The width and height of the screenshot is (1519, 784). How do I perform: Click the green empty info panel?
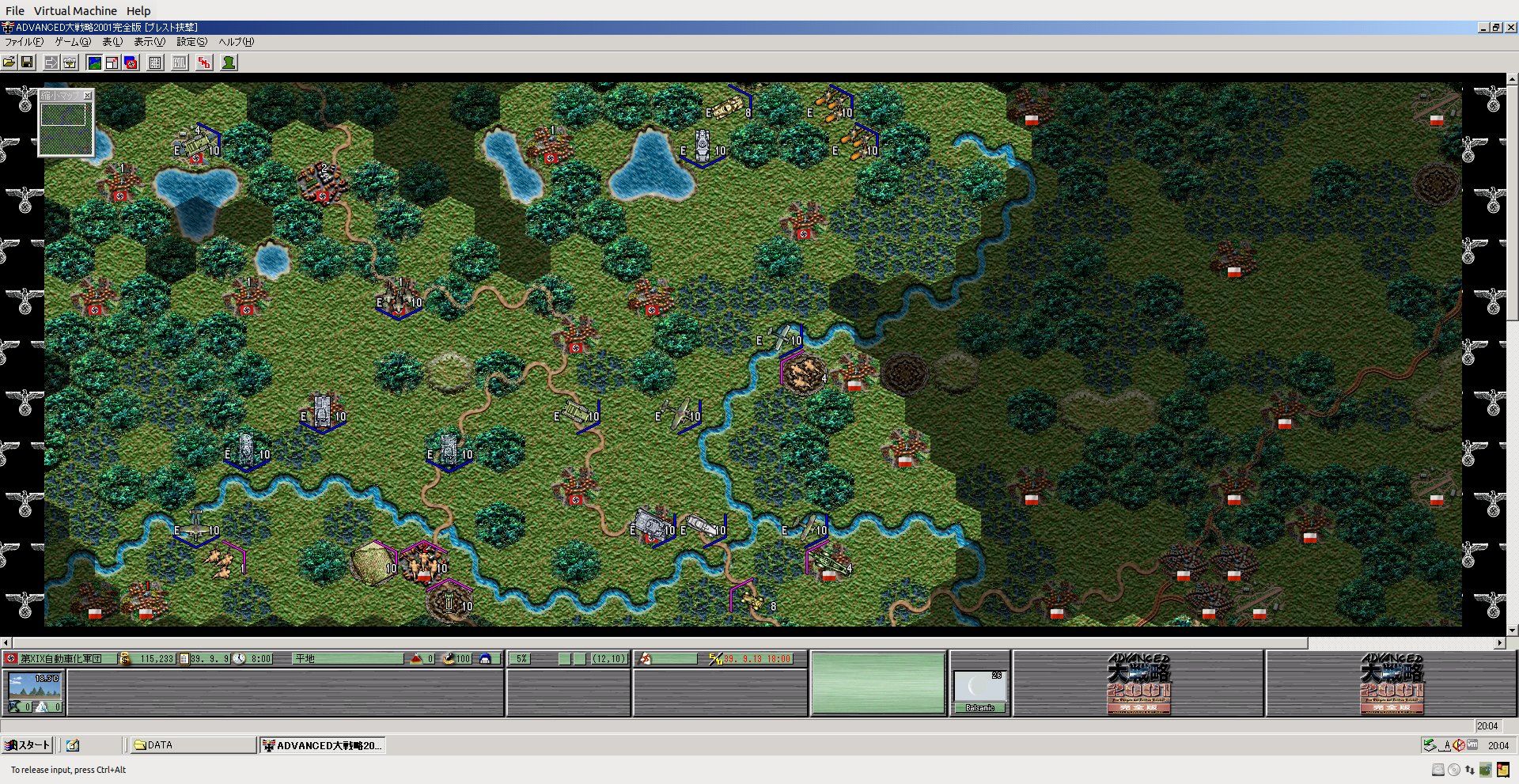coord(878,684)
